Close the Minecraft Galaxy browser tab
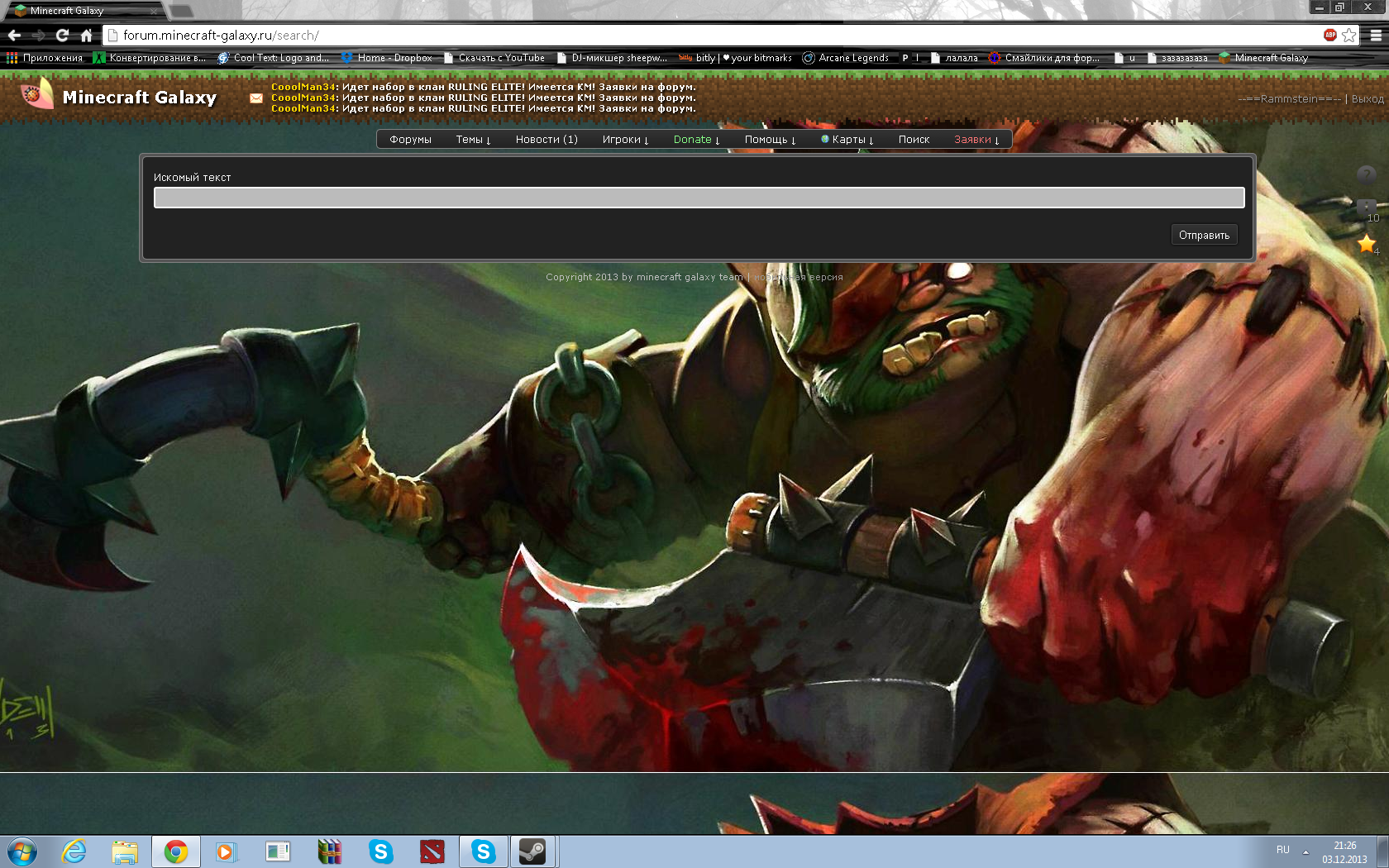The width and height of the screenshot is (1389, 868). (154, 12)
